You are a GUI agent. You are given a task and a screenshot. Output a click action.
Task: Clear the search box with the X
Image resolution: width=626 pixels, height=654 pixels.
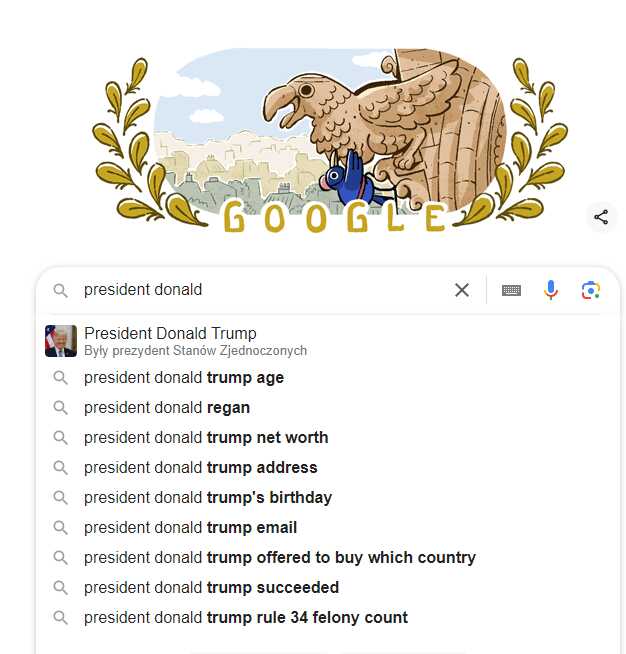462,290
